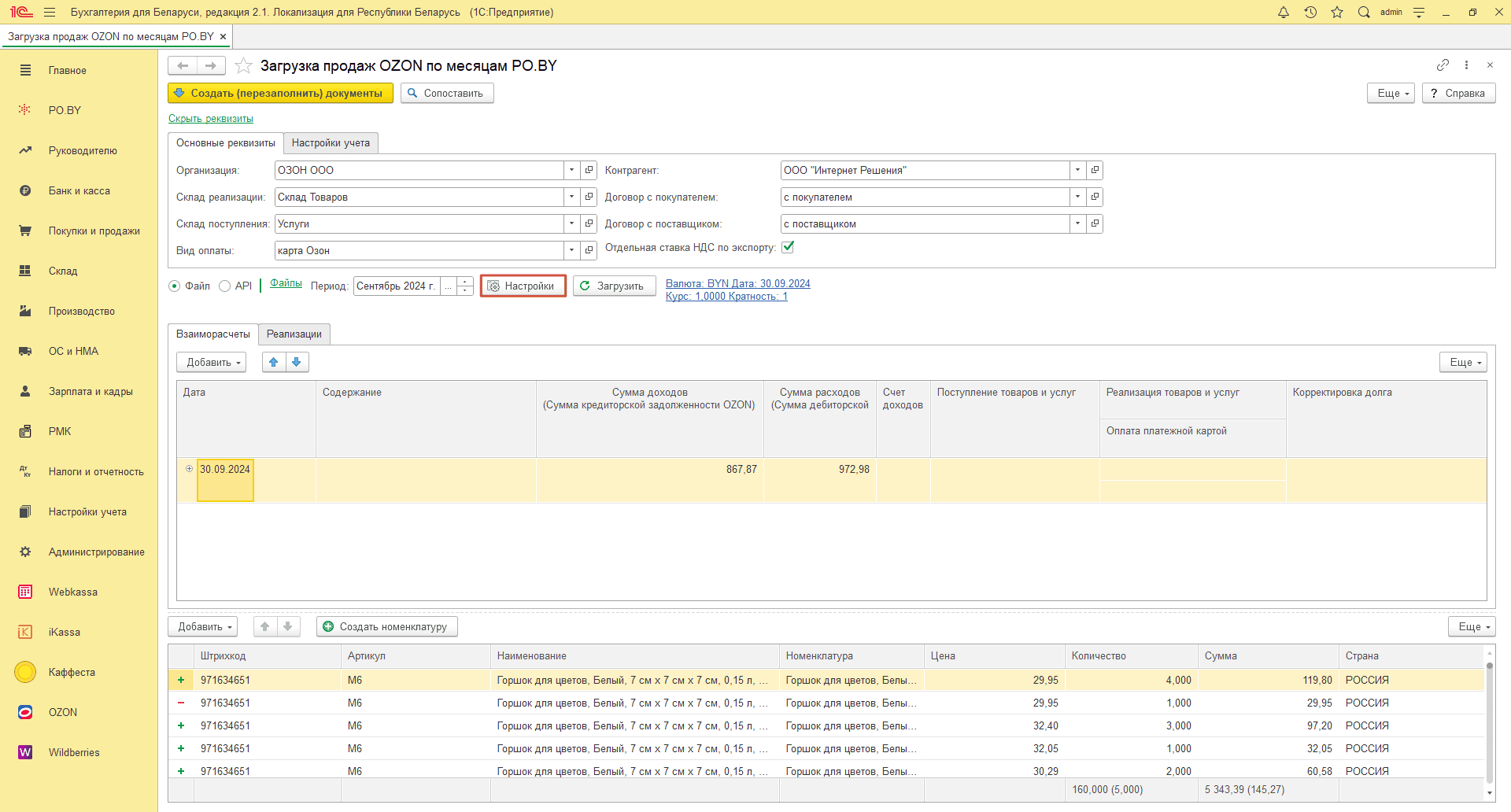The image size is (1511, 812).
Task: Open Добавить dropdown above goods table
Action: coord(203,626)
